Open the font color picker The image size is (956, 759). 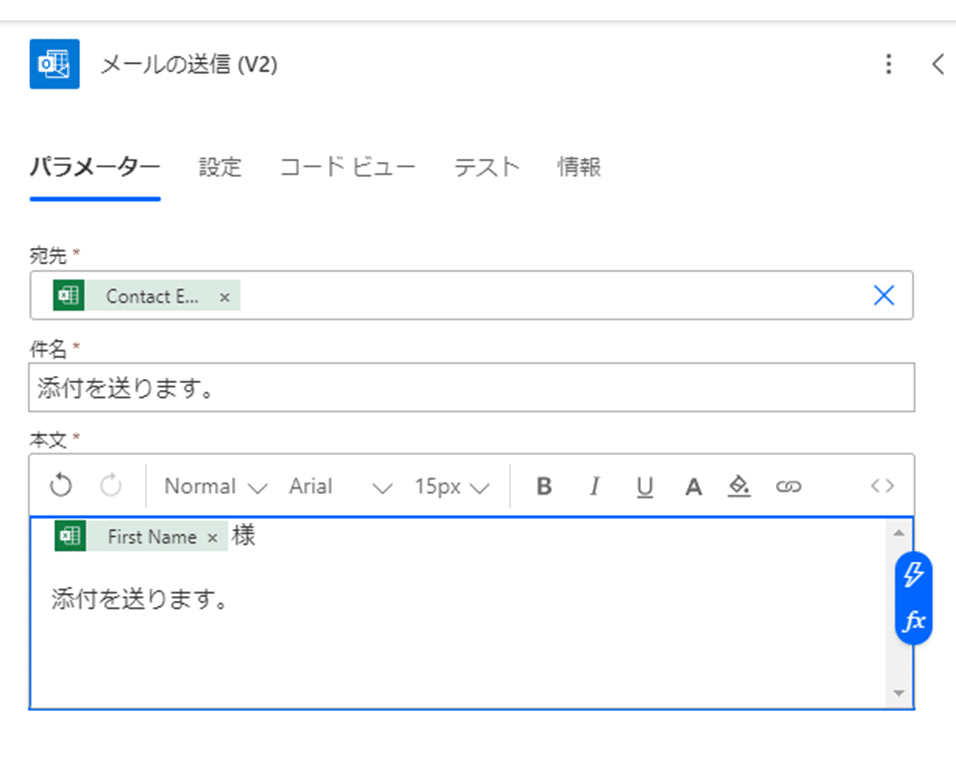[x=693, y=486]
